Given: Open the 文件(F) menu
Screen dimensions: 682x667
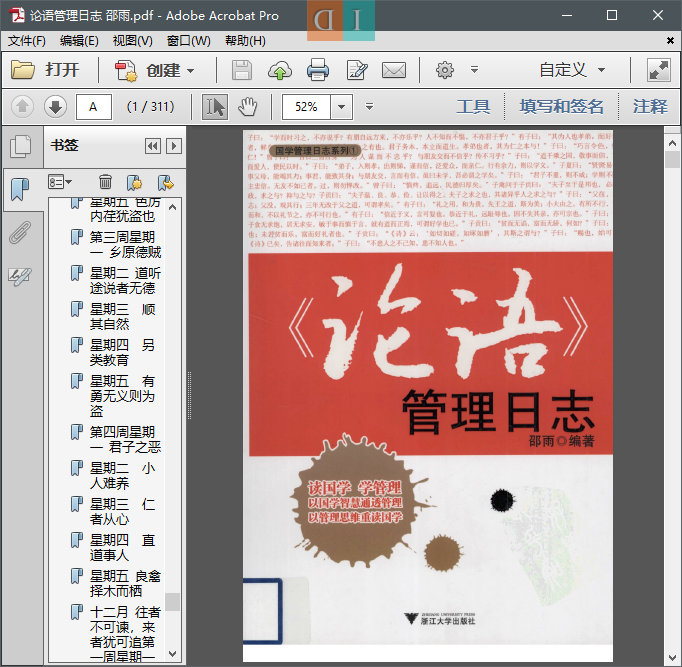Looking at the screenshot, I should (27, 41).
